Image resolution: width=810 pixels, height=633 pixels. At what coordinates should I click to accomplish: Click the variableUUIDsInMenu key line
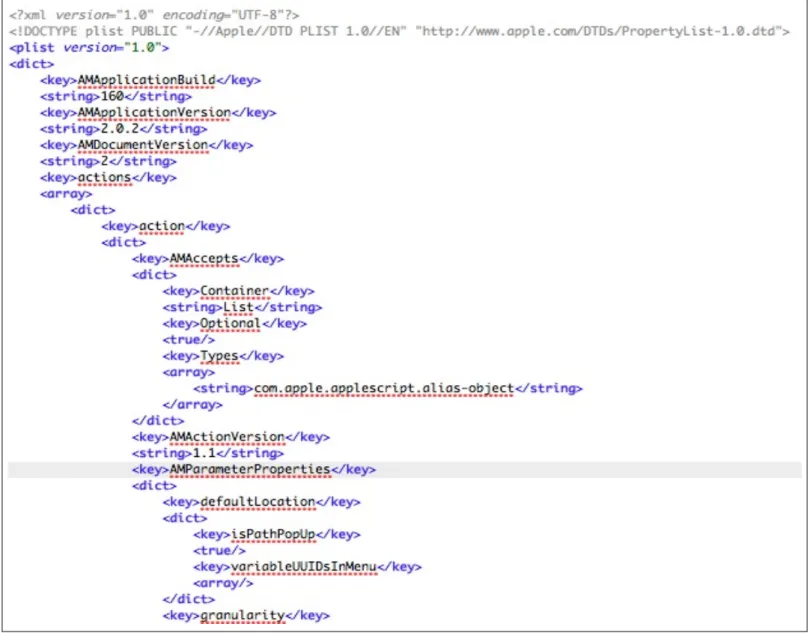(307, 567)
